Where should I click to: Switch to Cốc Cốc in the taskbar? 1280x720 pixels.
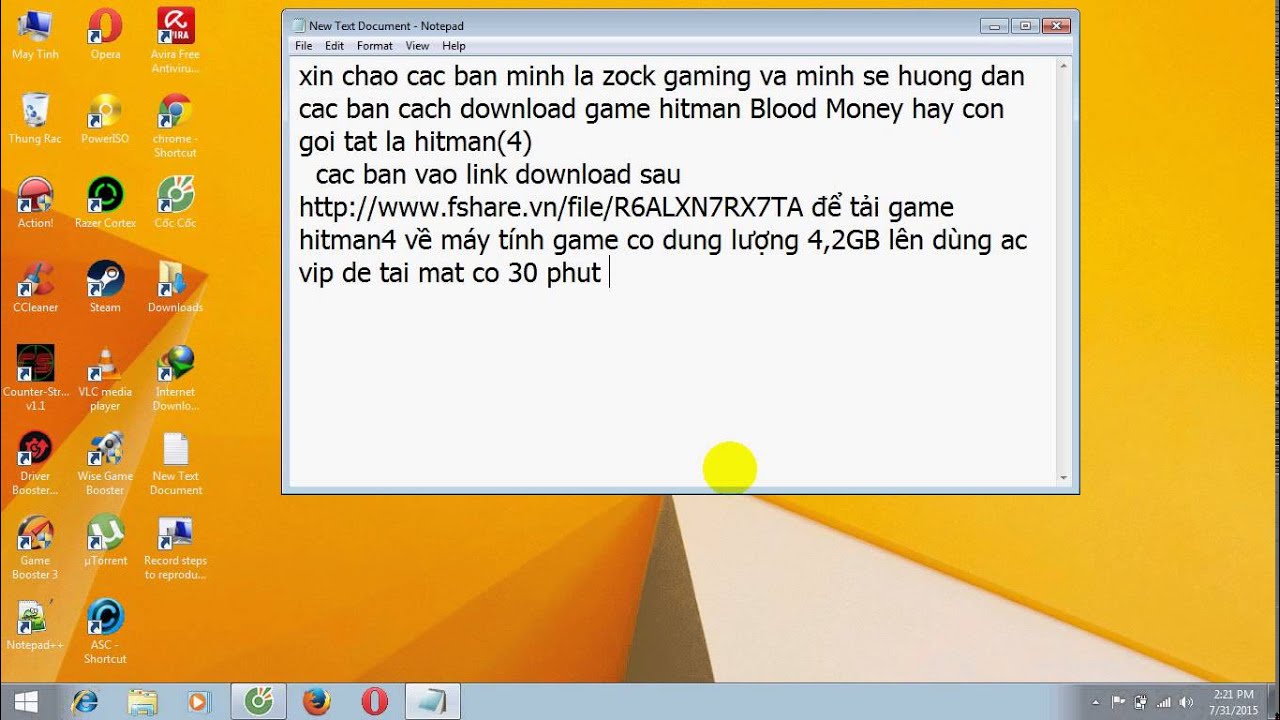pos(259,702)
